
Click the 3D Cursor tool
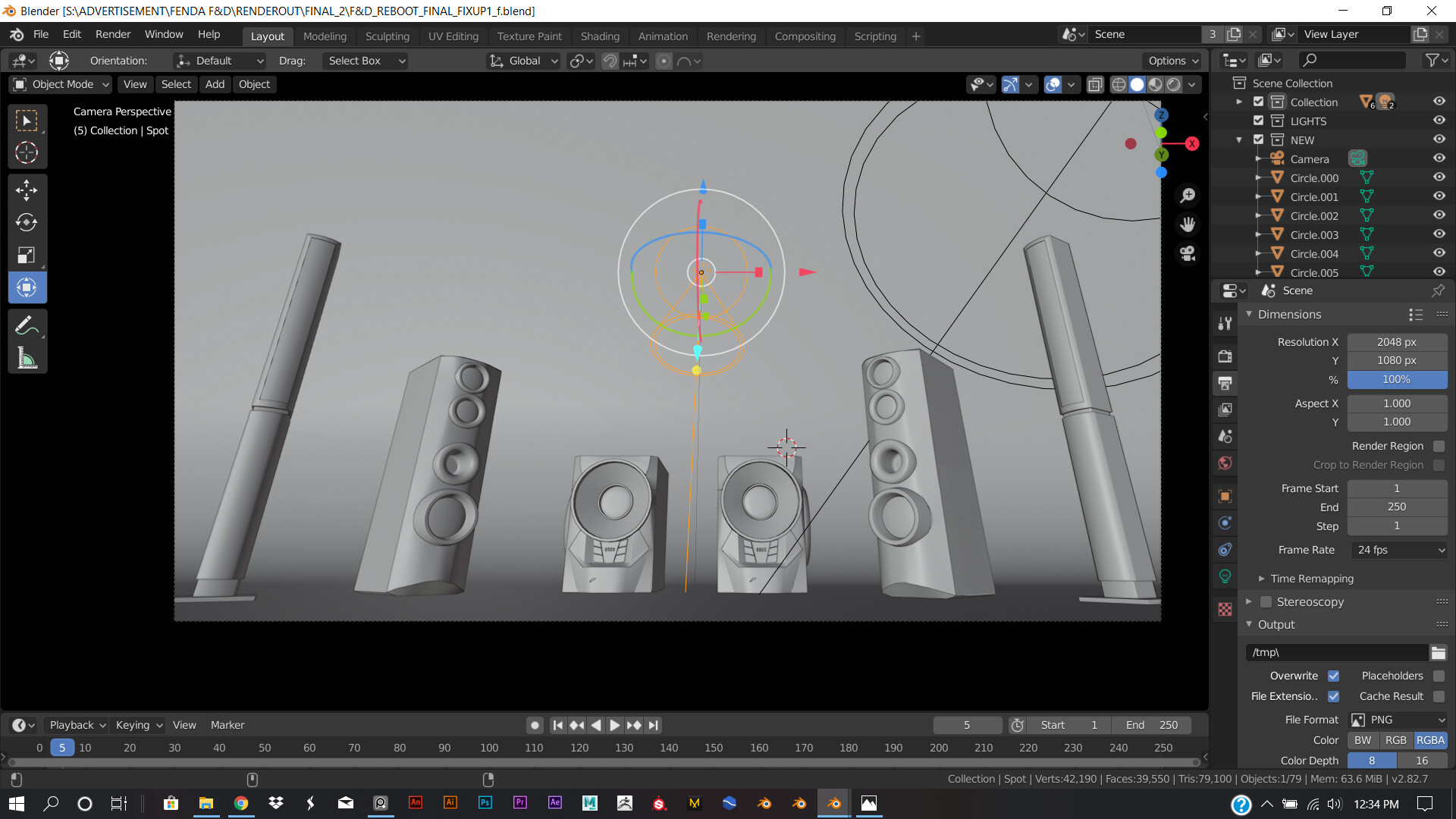coord(27,152)
